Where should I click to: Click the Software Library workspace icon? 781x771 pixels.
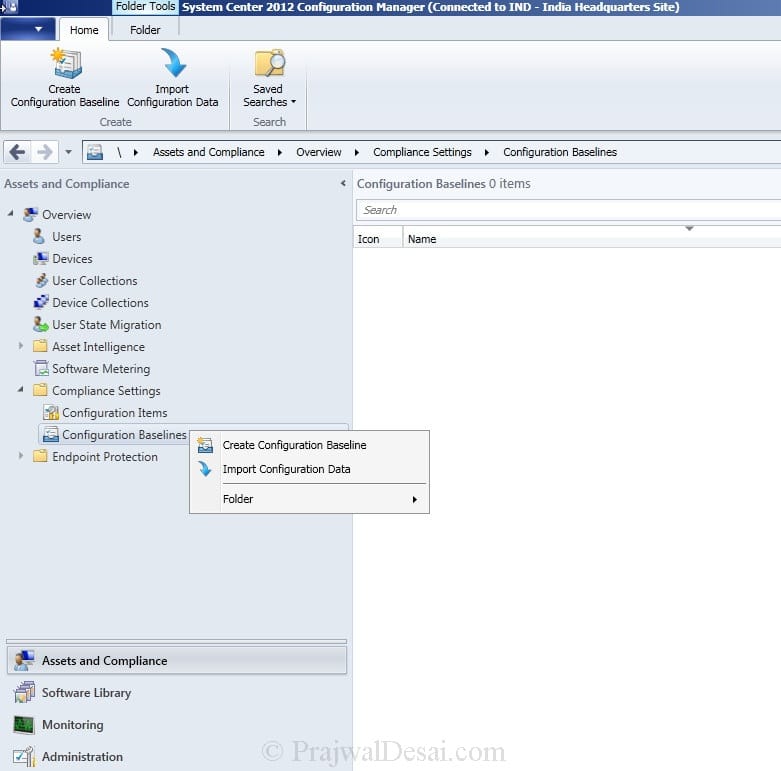pos(24,692)
